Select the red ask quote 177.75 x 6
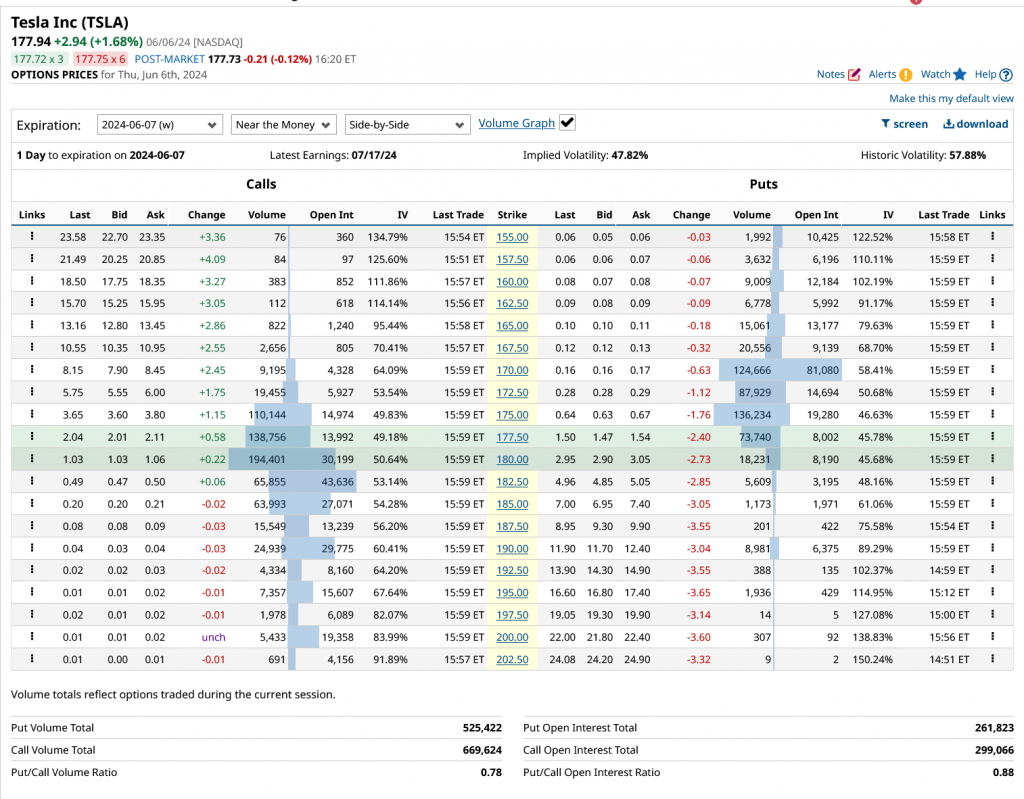1024x799 pixels. point(100,59)
